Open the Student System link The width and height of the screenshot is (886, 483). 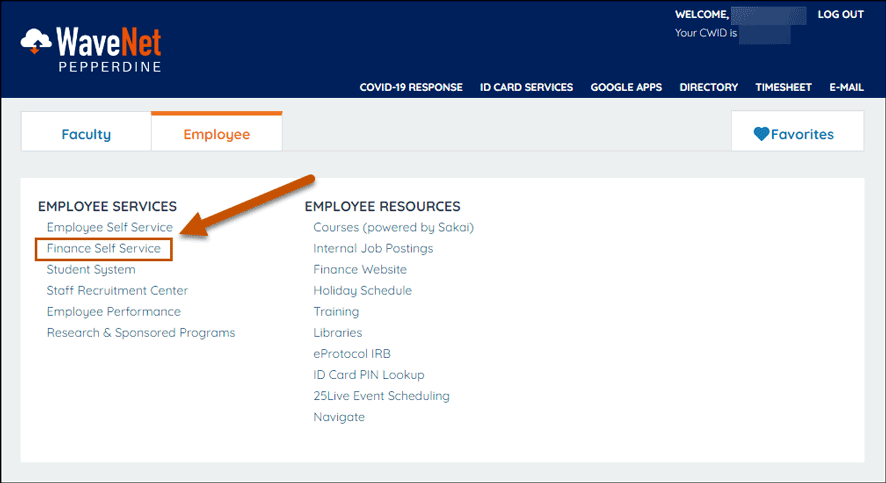pyautogui.click(x=91, y=270)
